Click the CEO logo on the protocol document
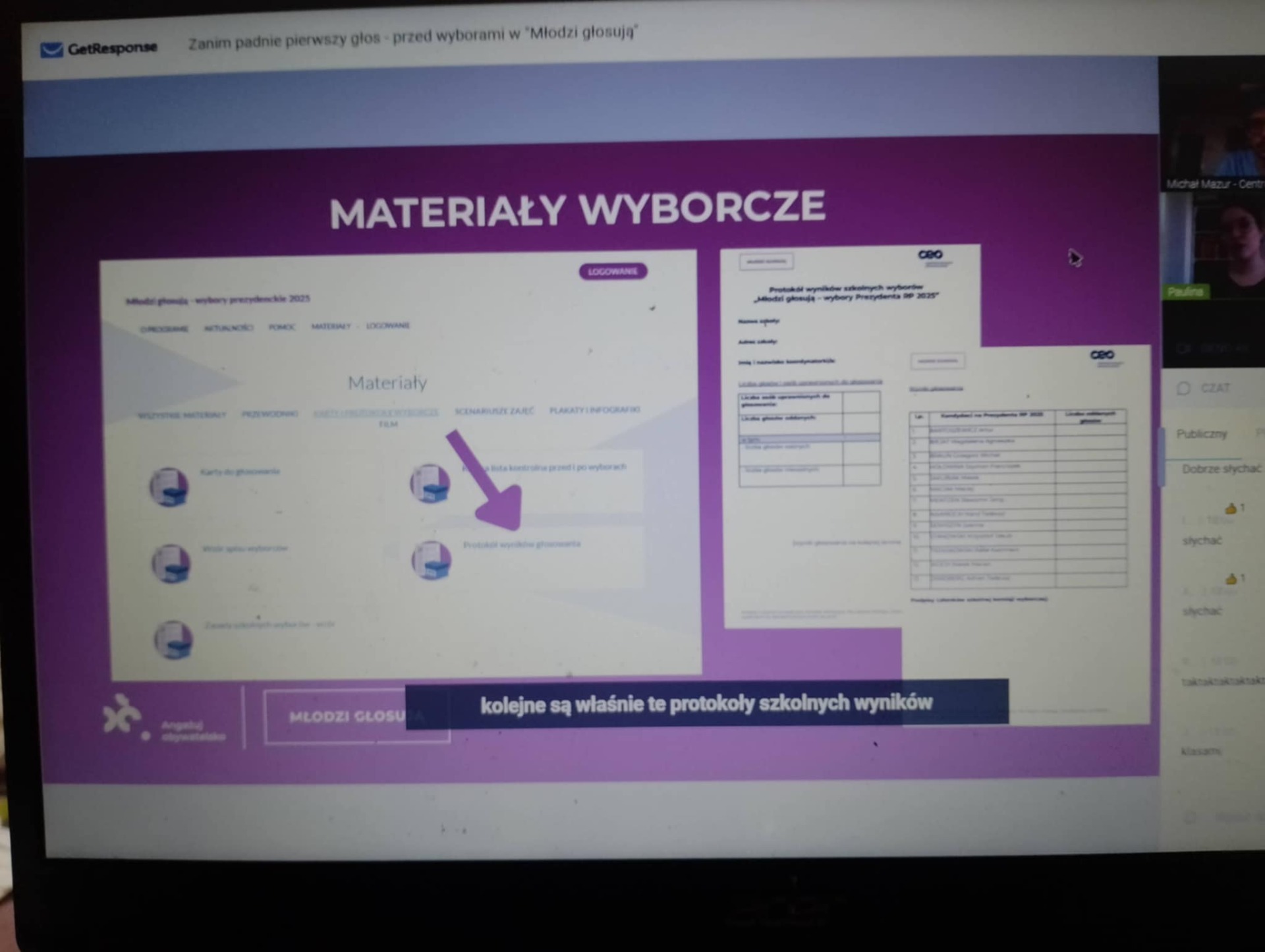Viewport: 1265px width, 952px height. tap(930, 255)
